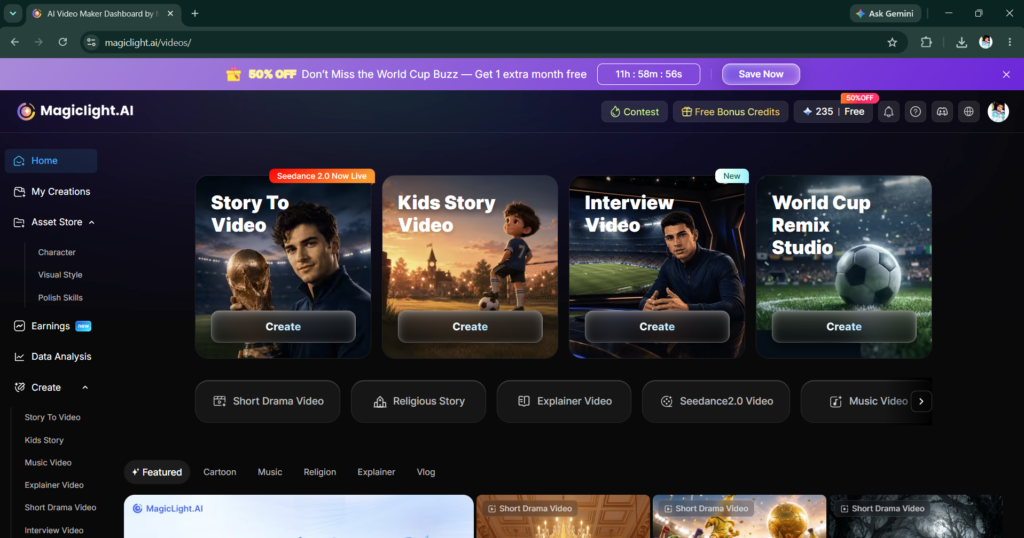The height and width of the screenshot is (538, 1024).
Task: Click Music Video shortcut chip
Action: 867,402
